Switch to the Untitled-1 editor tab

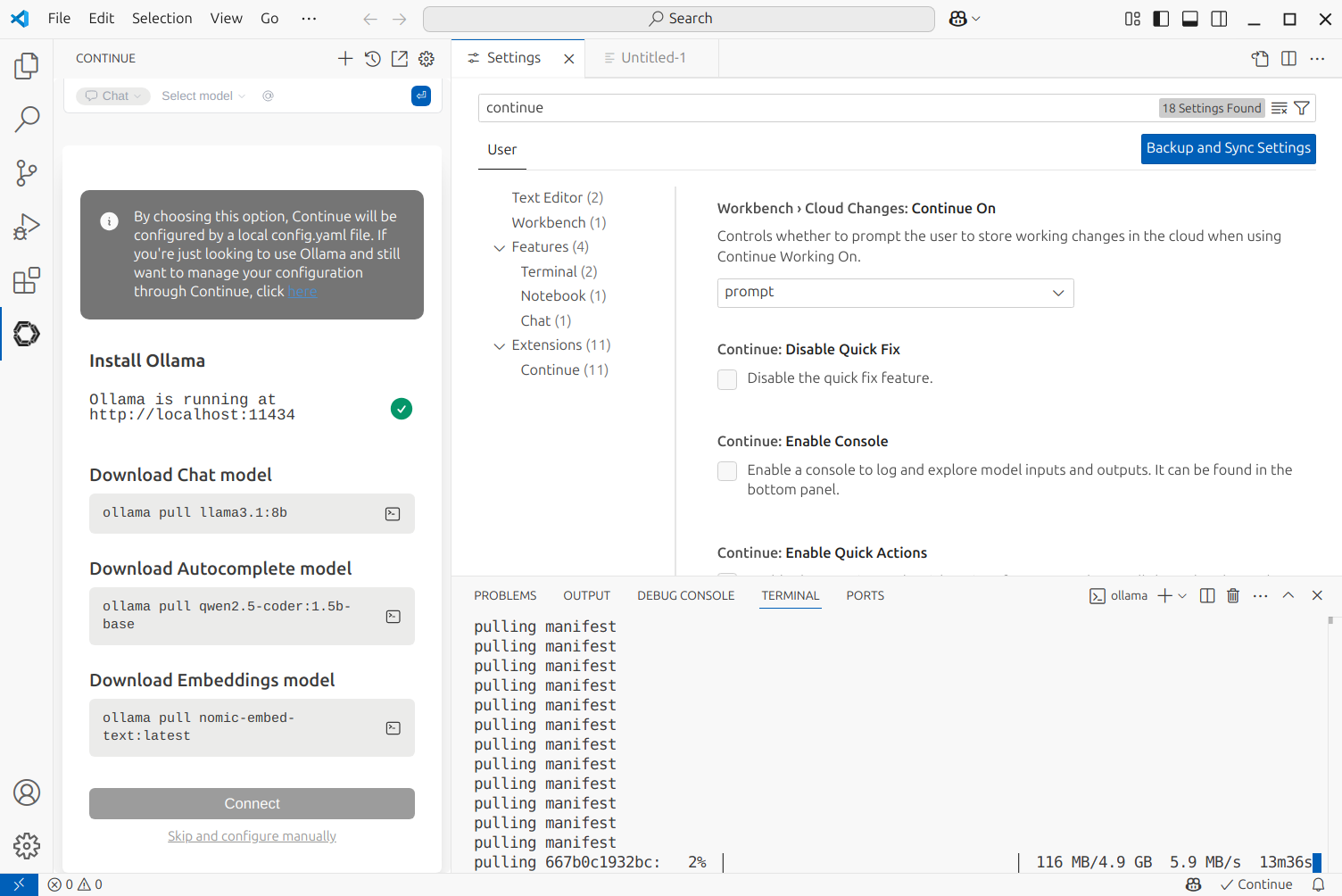tap(651, 58)
